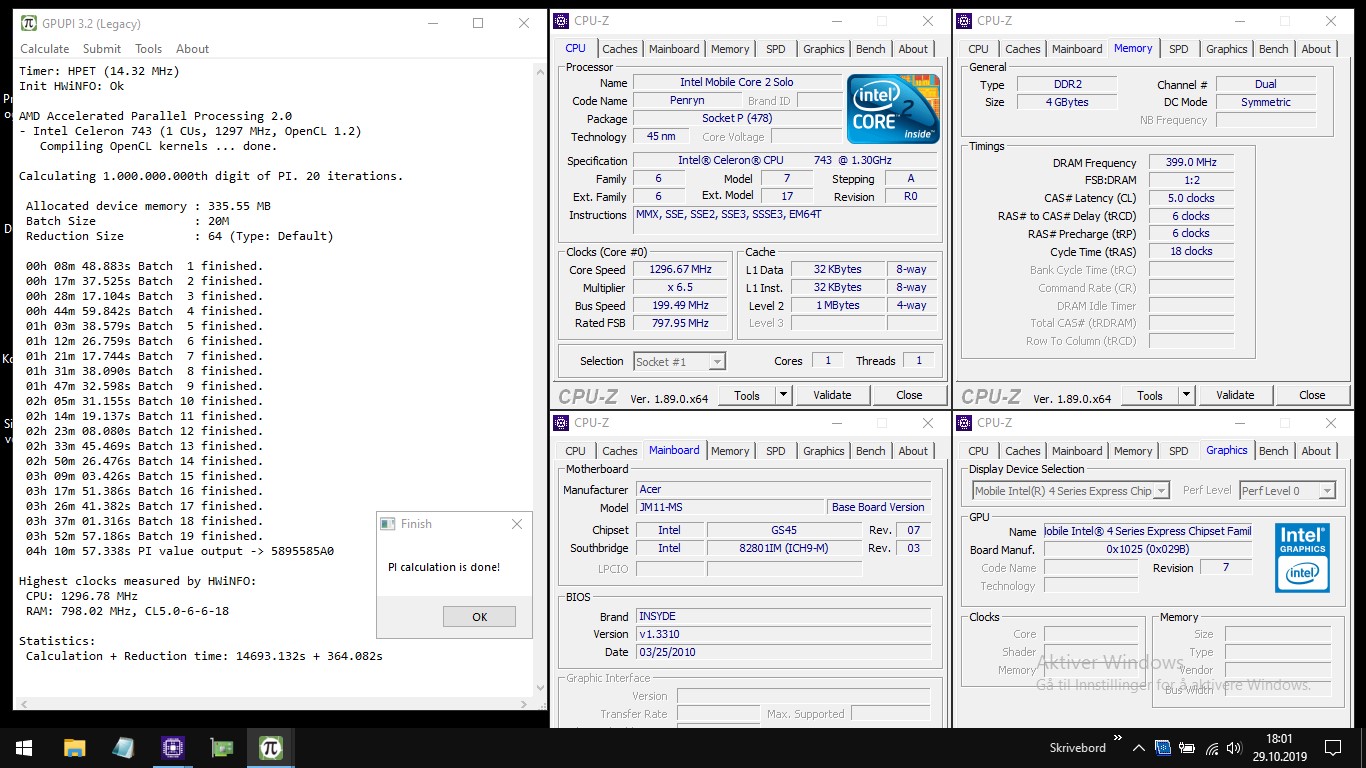Click the Bus Speed value 199.49 MHz
This screenshot has width=1366, height=768.
[681, 306]
